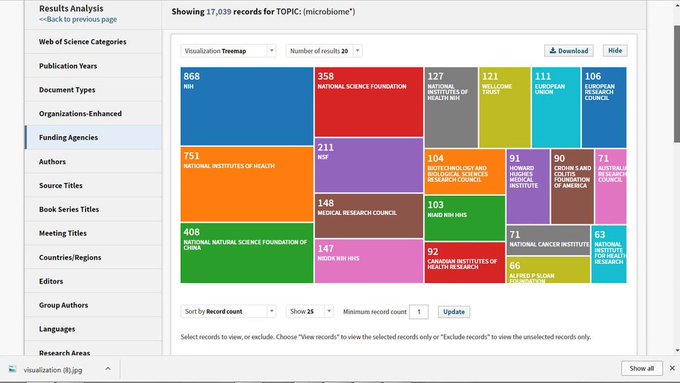
Task: Click the blue 868 NIH treemap tile
Action: (x=247, y=106)
